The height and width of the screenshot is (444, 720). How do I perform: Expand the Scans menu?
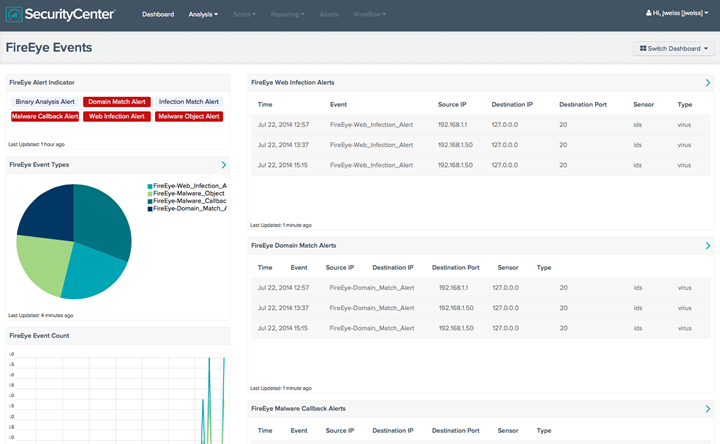244,14
